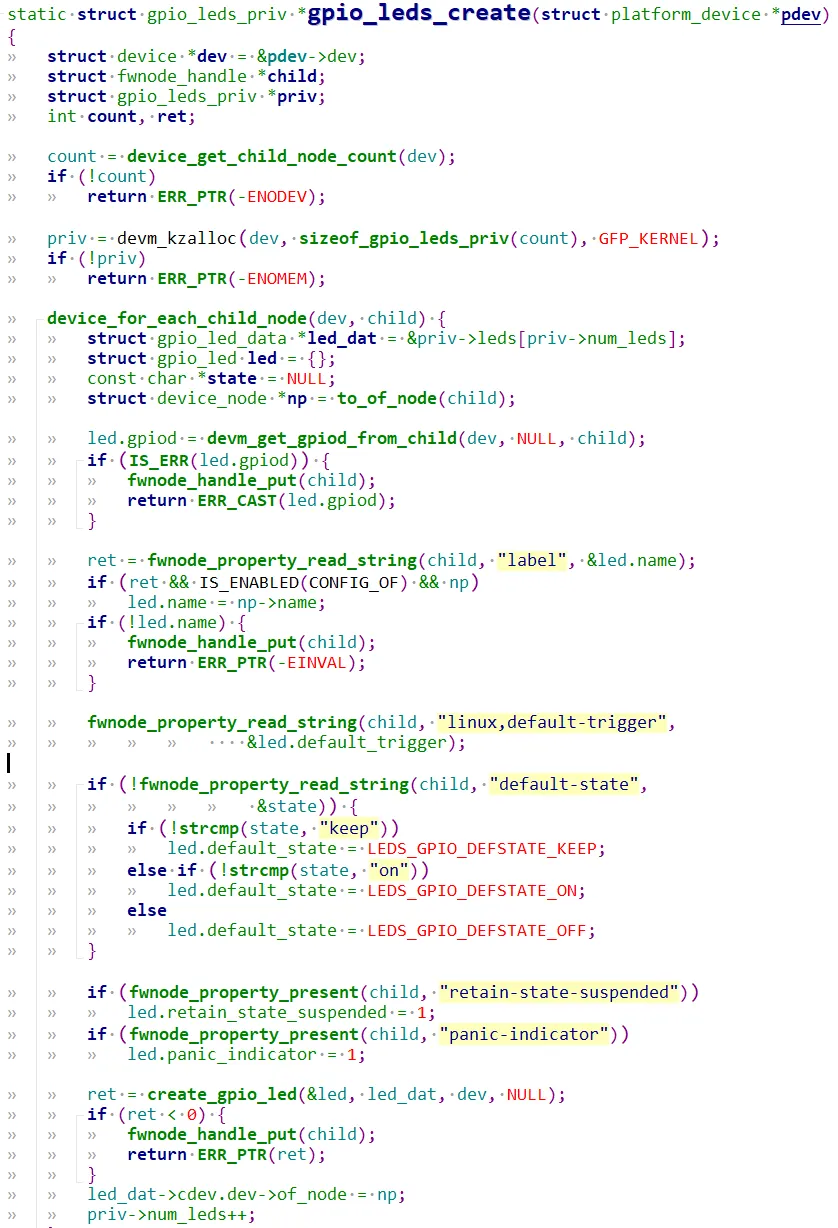
Task: Click the to_of_node call
Action: pos(387,398)
